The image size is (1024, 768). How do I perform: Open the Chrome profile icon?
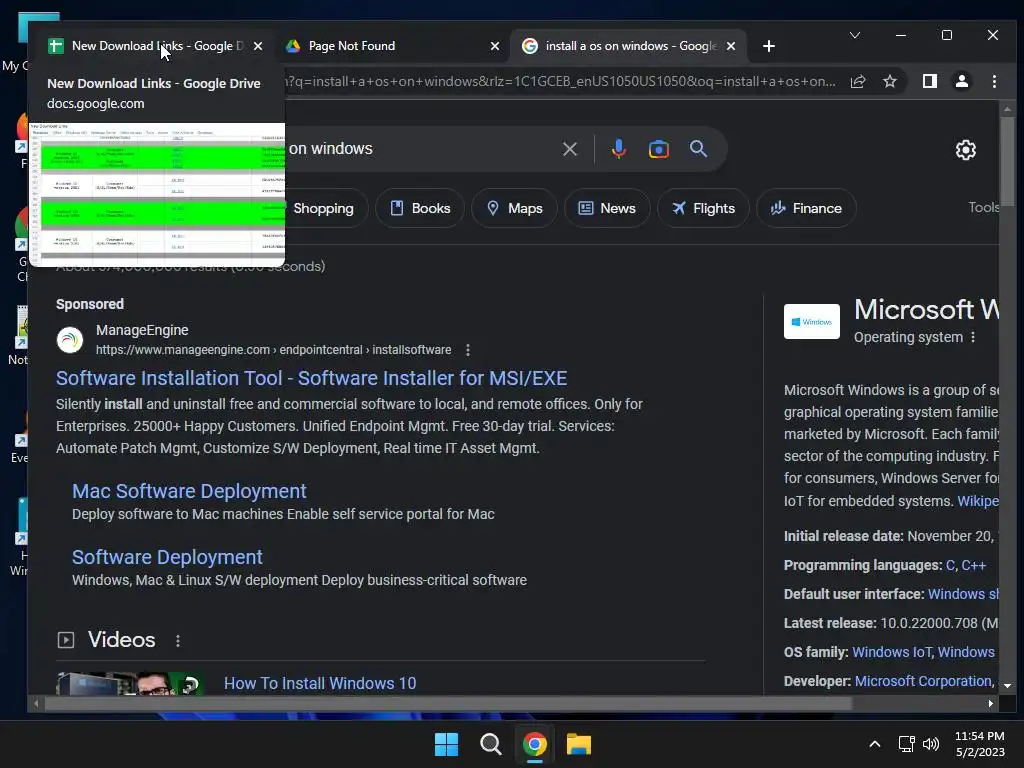tap(961, 82)
